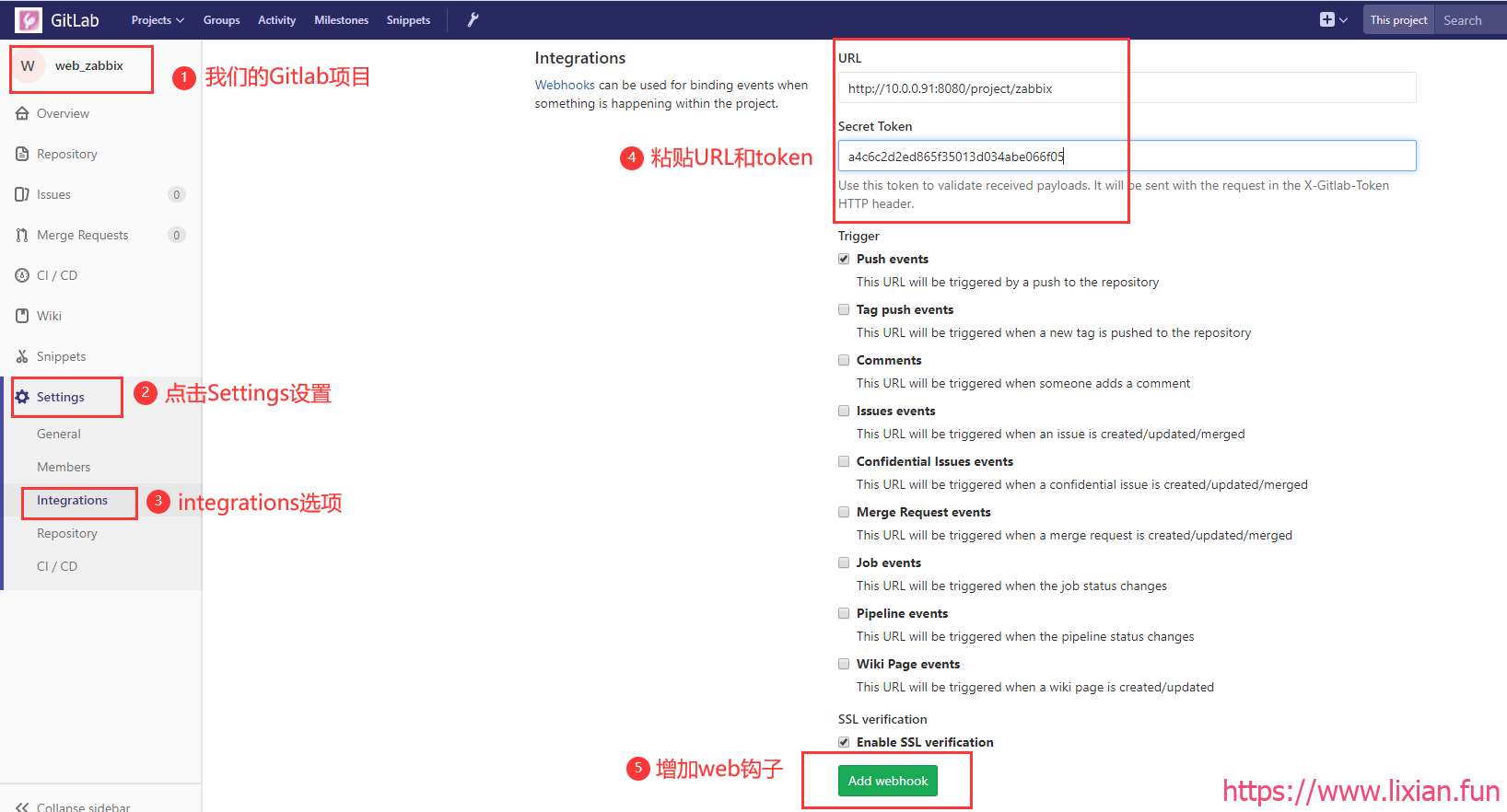Viewport: 1507px width, 812px height.
Task: Open CI / CD settings submenu item
Action: pyautogui.click(x=57, y=566)
